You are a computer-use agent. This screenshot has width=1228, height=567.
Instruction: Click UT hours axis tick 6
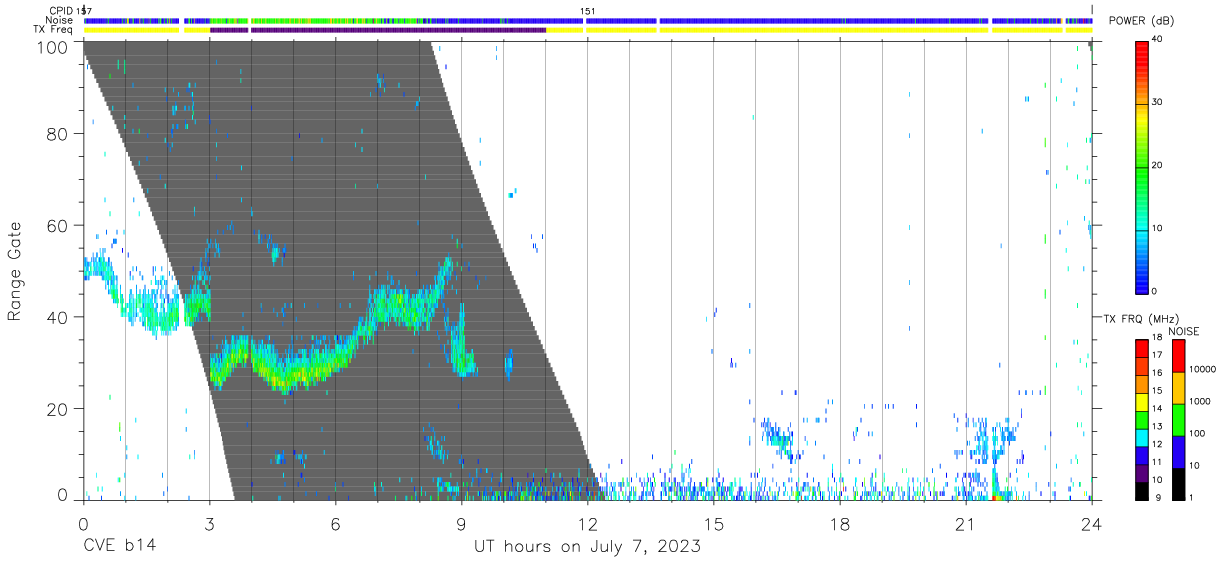335,523
